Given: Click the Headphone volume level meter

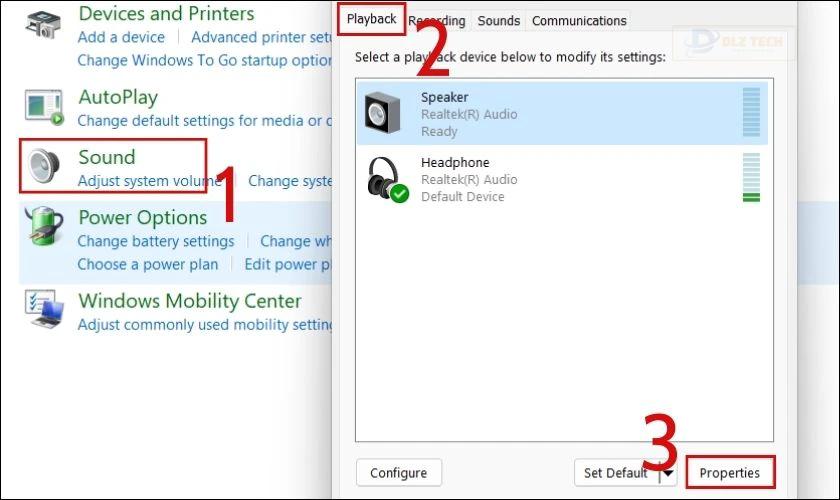Looking at the screenshot, I should pos(751,177).
